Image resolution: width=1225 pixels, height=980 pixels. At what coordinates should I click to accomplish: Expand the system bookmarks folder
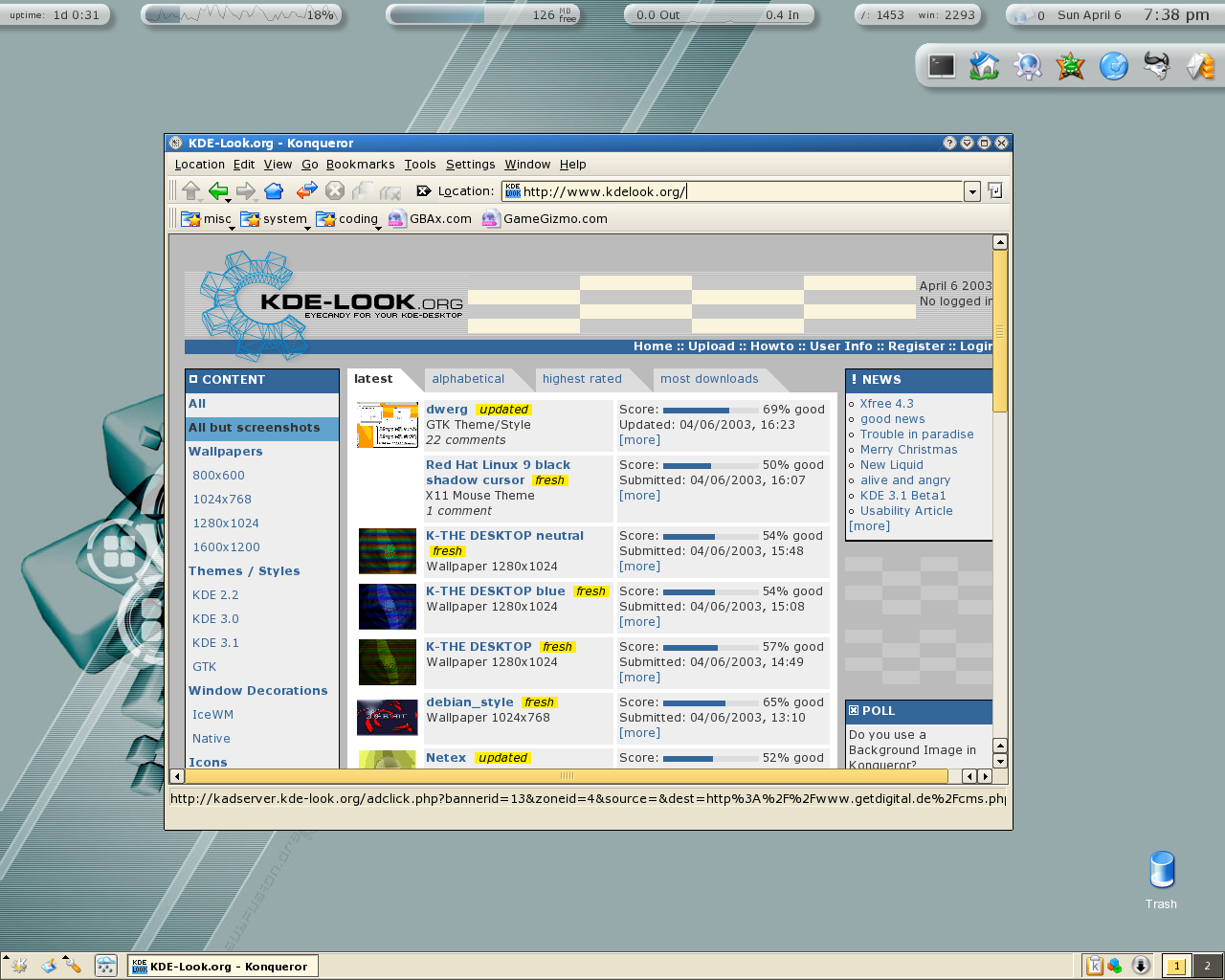point(275,219)
